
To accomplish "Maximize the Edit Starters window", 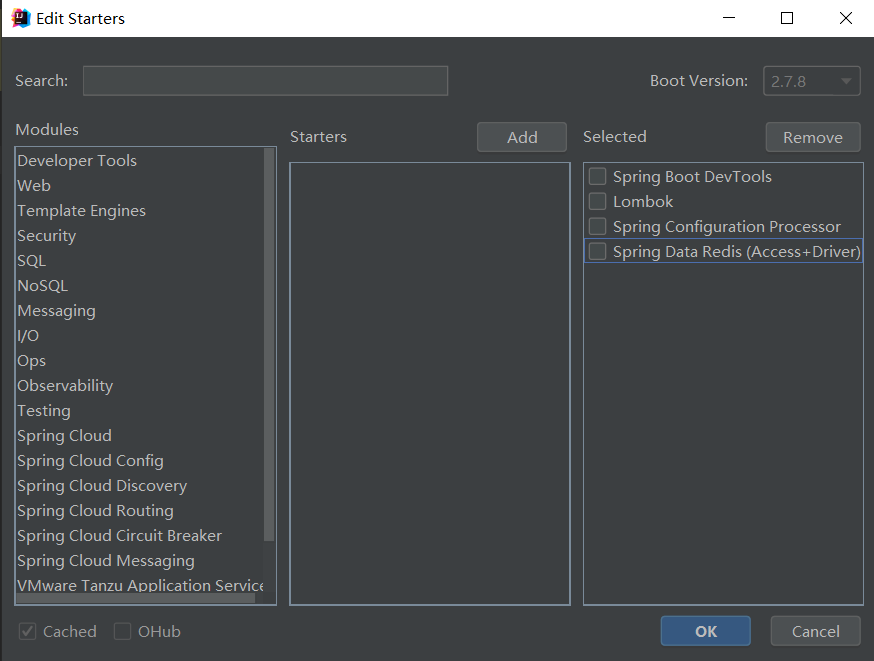I will 786,18.
